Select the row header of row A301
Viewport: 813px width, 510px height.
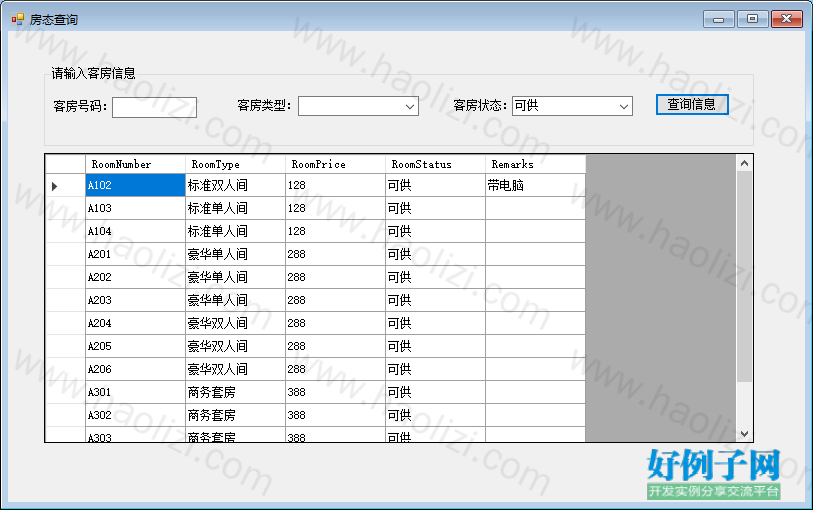pos(65,392)
